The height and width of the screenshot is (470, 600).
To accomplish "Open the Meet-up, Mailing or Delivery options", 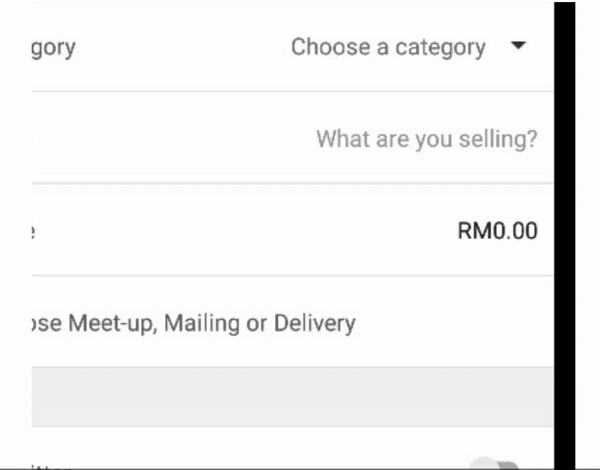I will 293,321.
